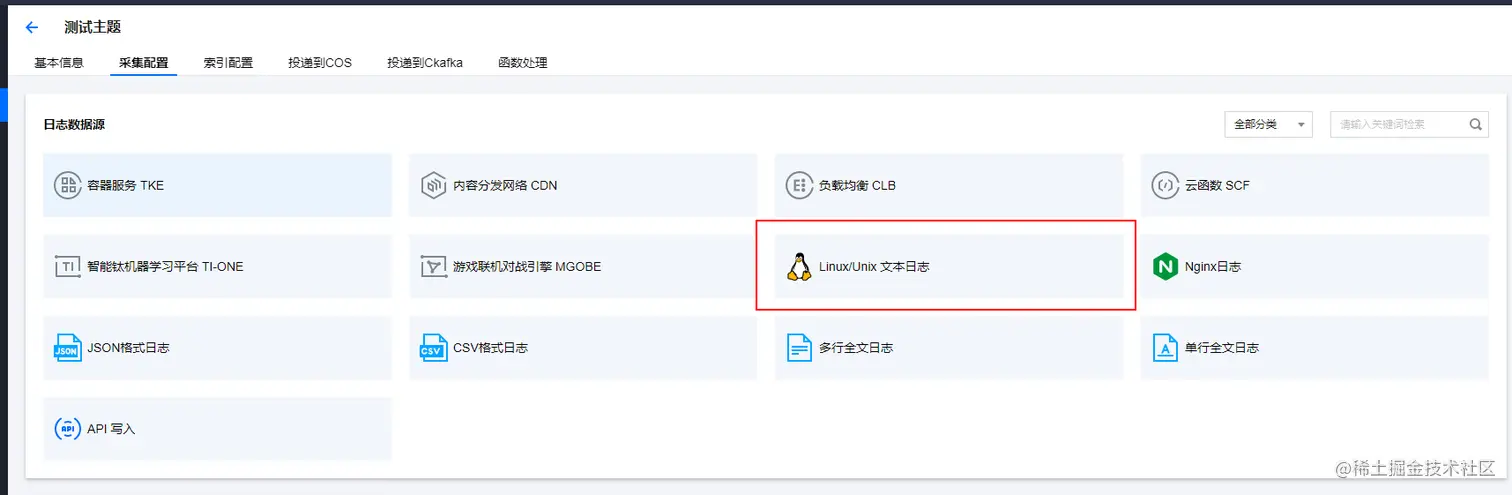Viewport: 1512px width, 495px height.
Task: Click the JSON file format icon
Action: (x=67, y=348)
